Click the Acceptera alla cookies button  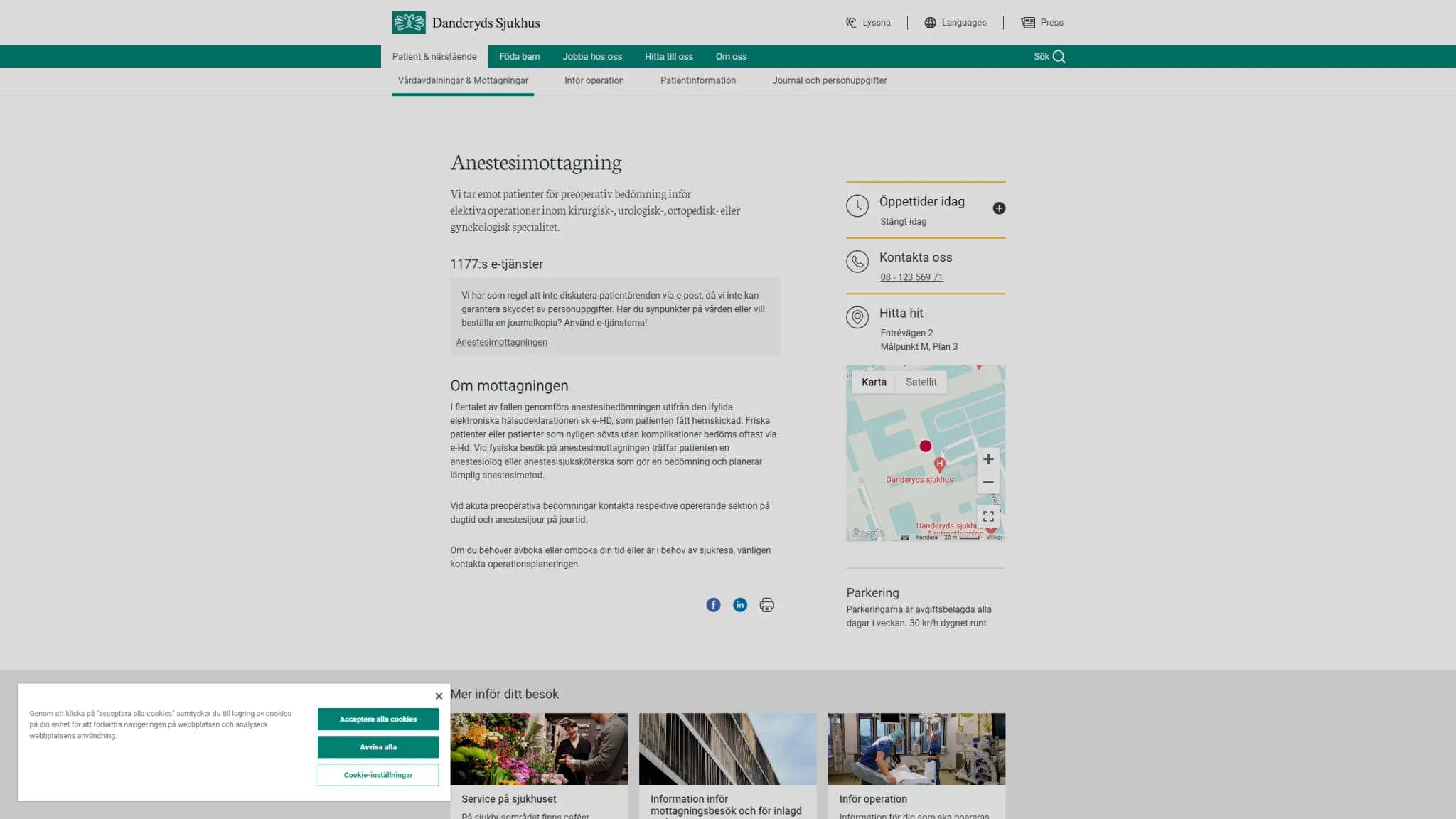(378, 719)
